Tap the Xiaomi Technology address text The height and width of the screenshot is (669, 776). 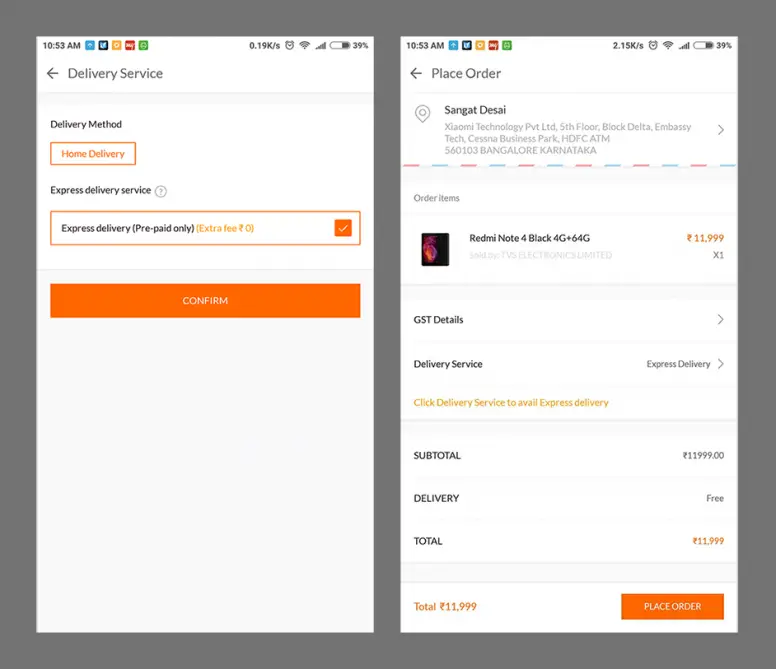click(x=568, y=139)
